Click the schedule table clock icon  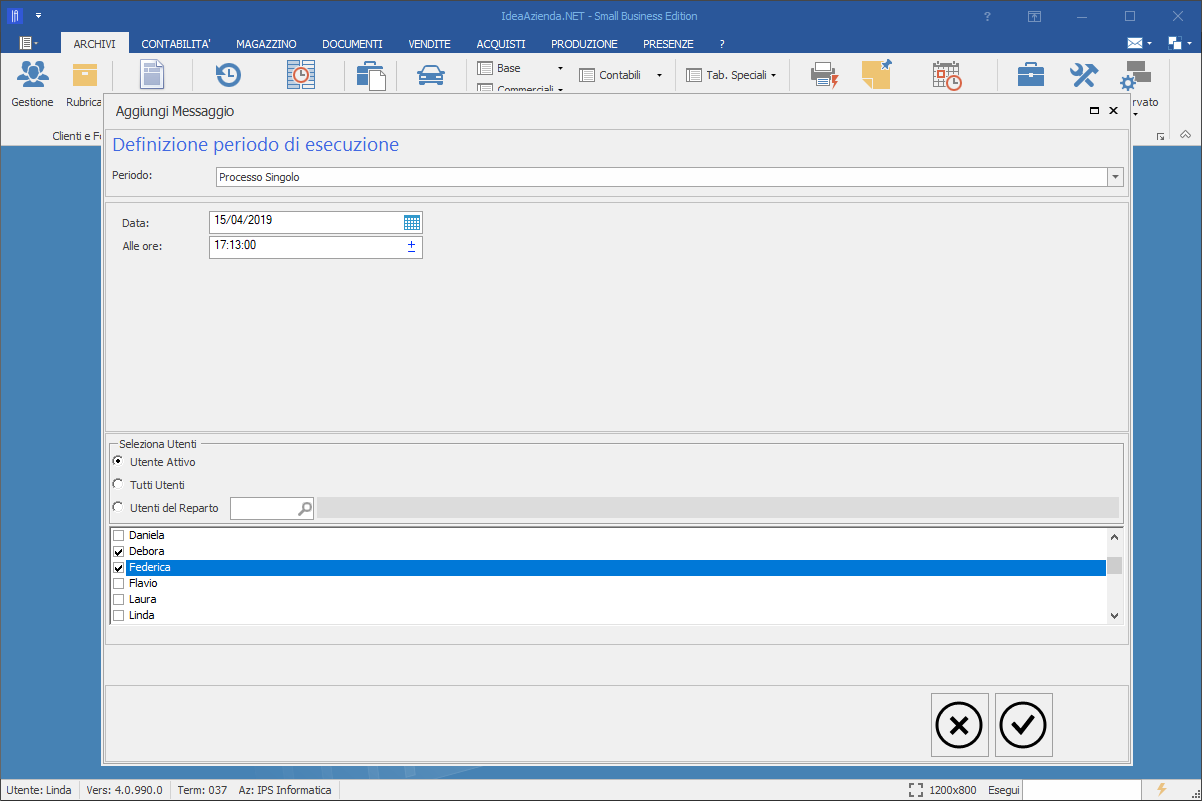[x=301, y=76]
